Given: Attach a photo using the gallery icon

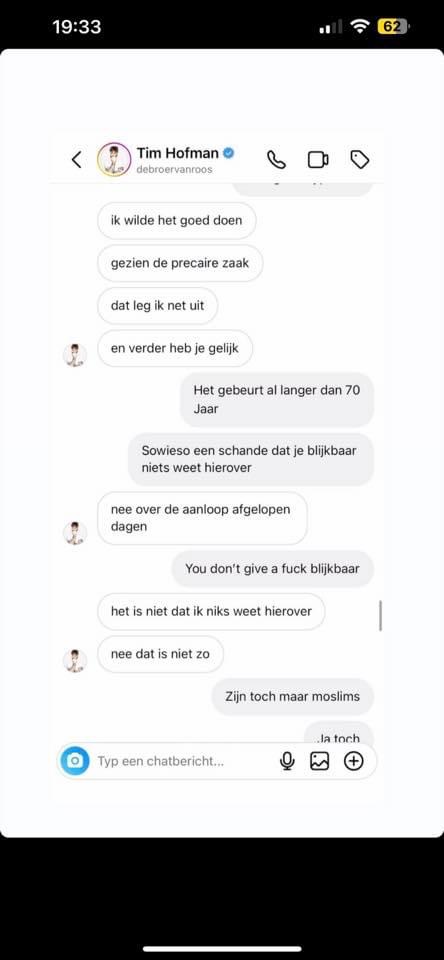Looking at the screenshot, I should pos(320,761).
